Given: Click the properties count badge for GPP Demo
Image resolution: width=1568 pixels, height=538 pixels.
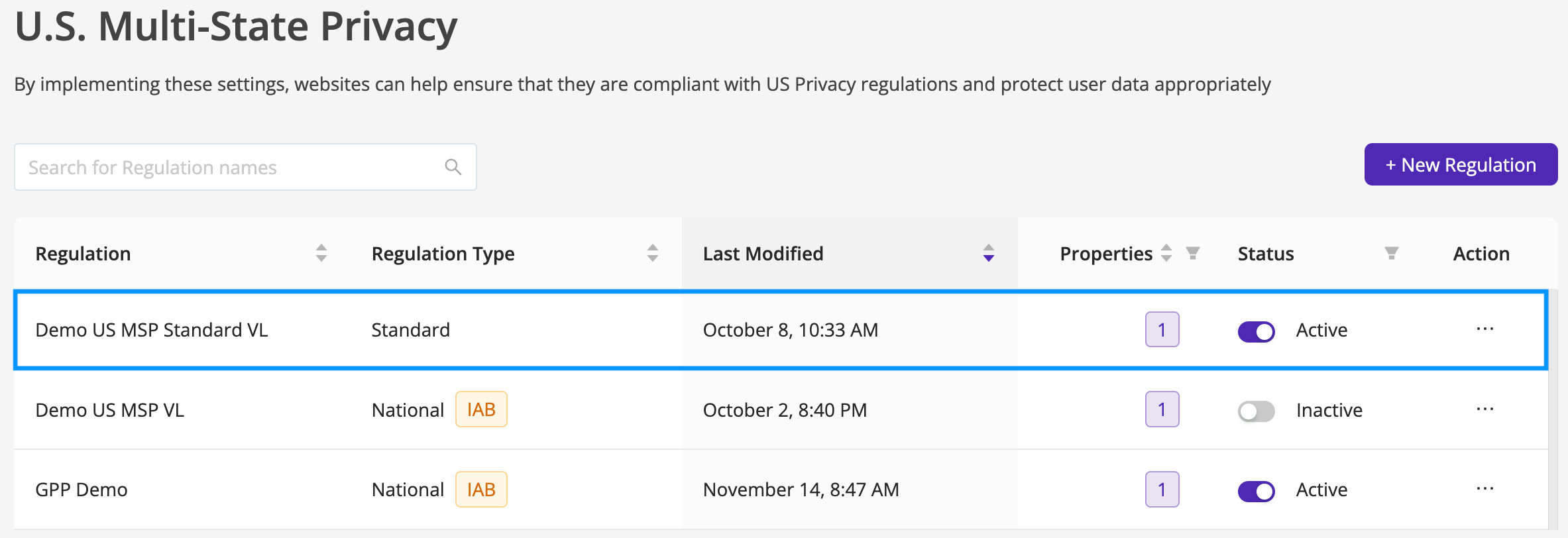Looking at the screenshot, I should coord(1162,489).
